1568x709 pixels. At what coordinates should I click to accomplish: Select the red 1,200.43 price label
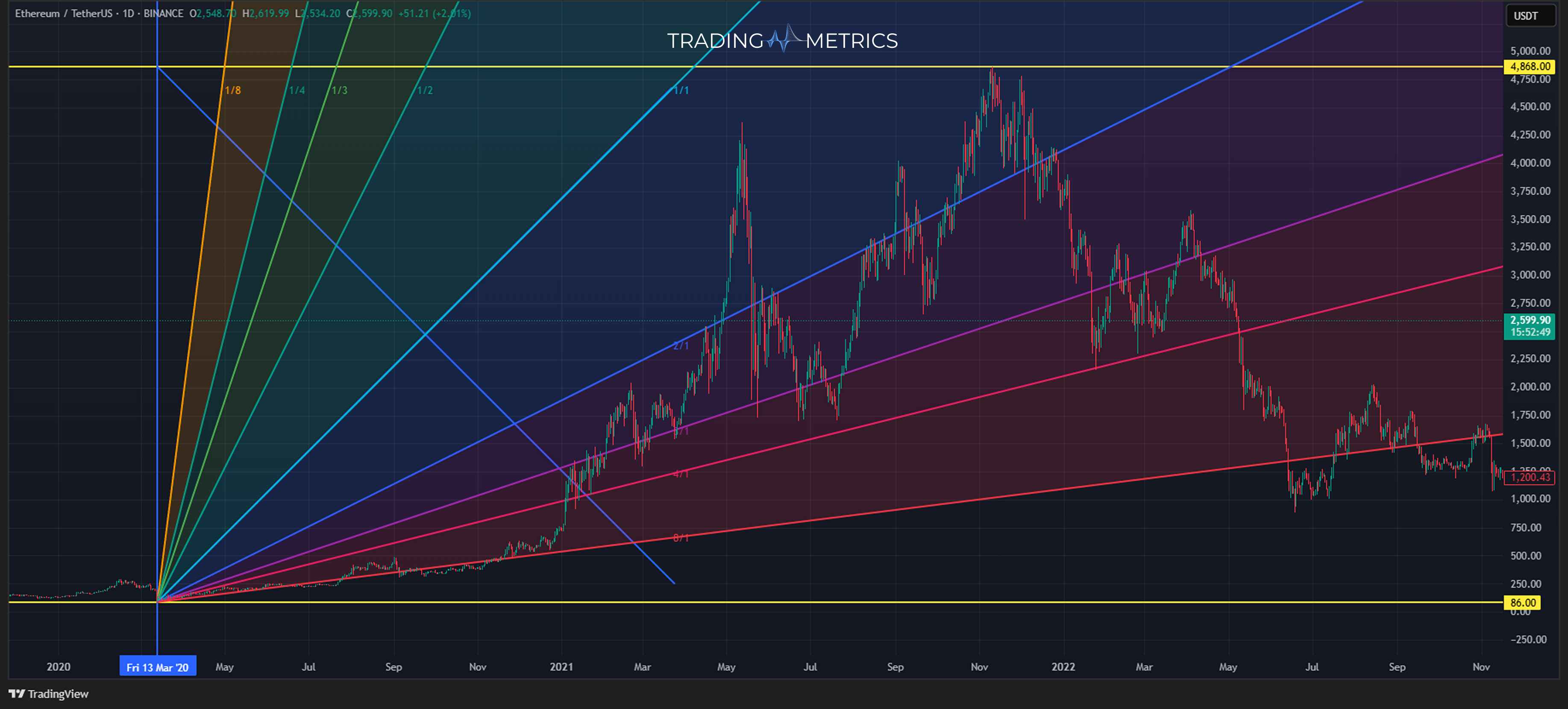(x=1530, y=478)
